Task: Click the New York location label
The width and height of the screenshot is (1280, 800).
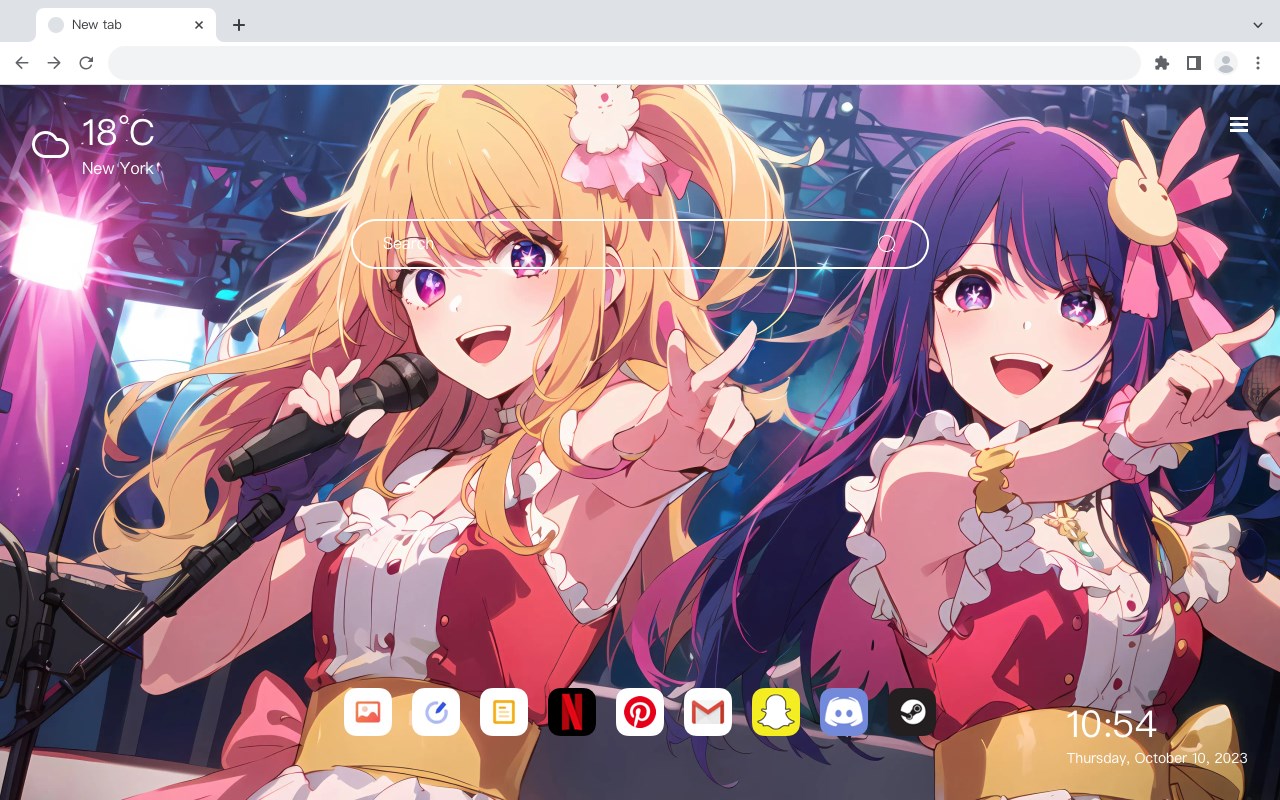Action: [x=118, y=168]
